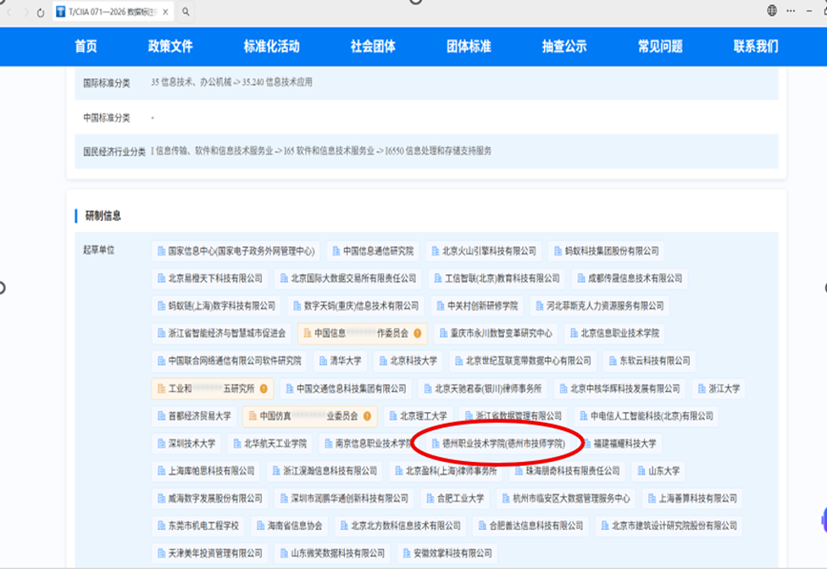This screenshot has height=569, width=827.
Task: Click document icon beside 海南省信息协会
Action: [261, 526]
